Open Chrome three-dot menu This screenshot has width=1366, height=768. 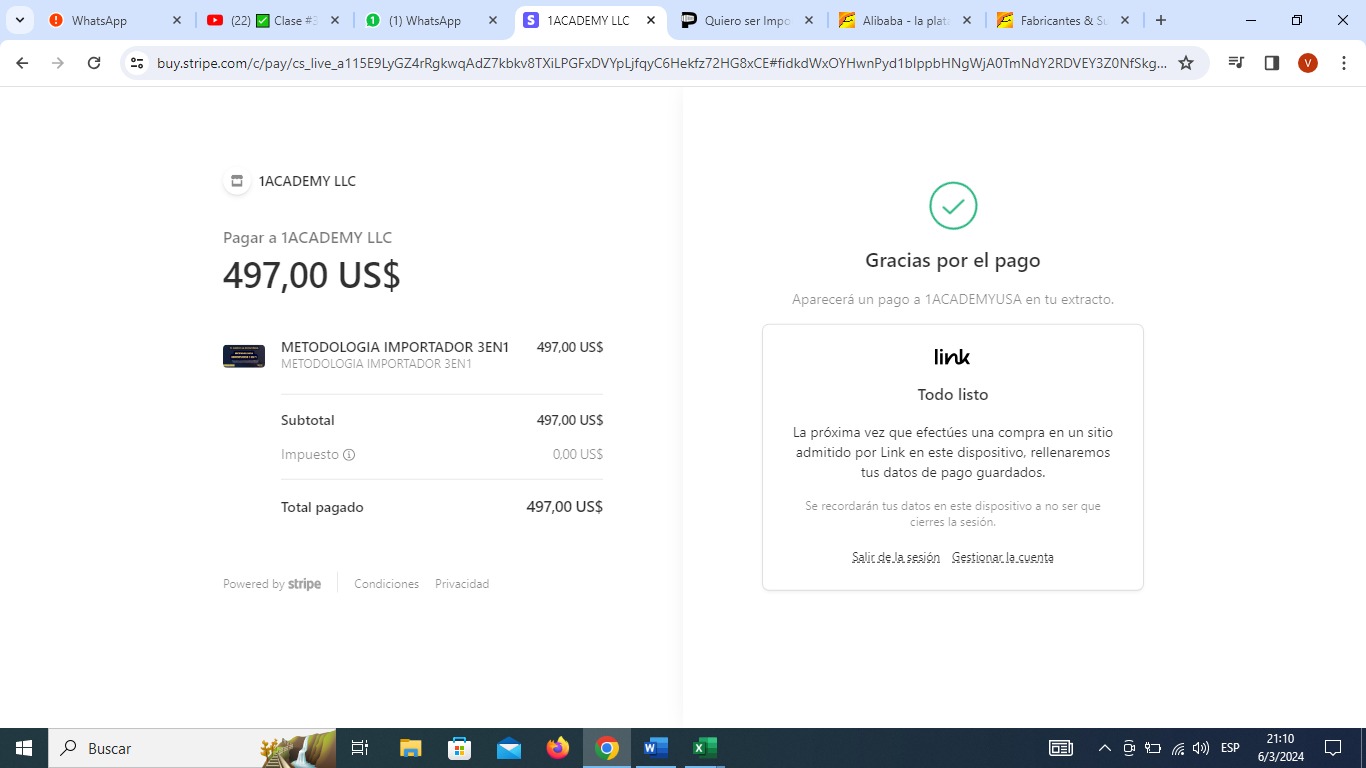1344,63
